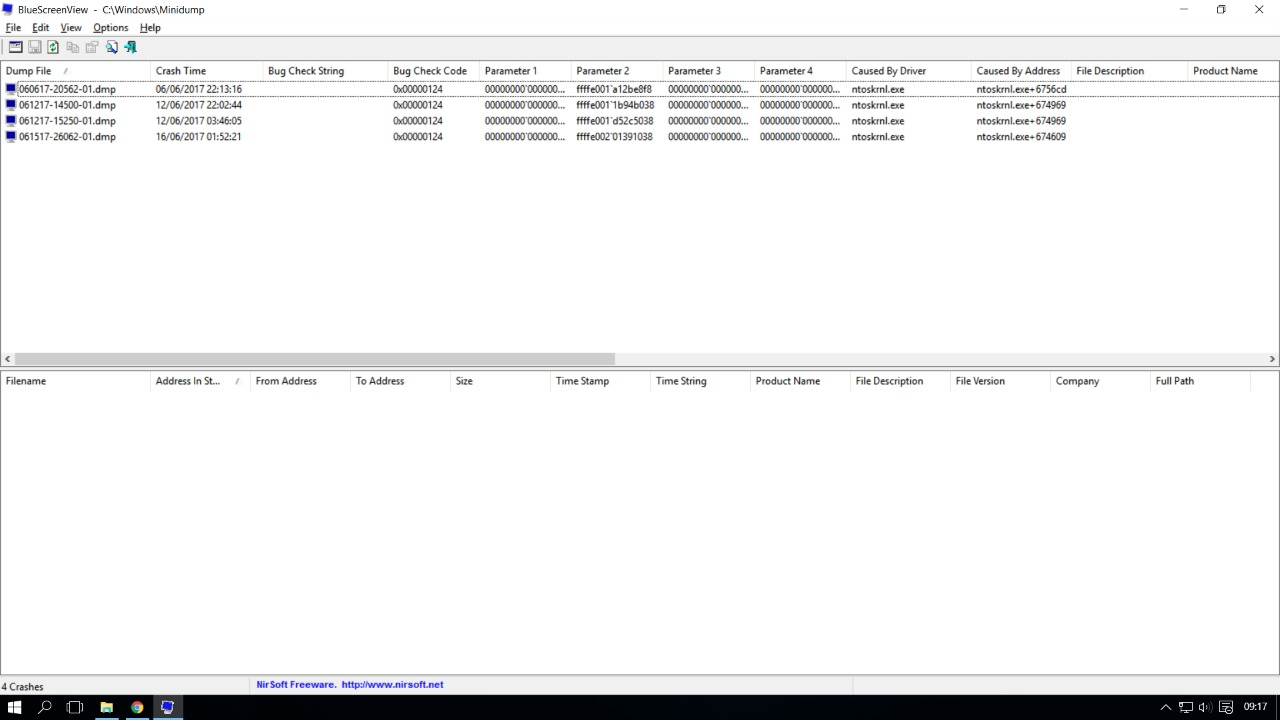Click the From Address column header
The width and height of the screenshot is (1280, 720).
coord(300,381)
